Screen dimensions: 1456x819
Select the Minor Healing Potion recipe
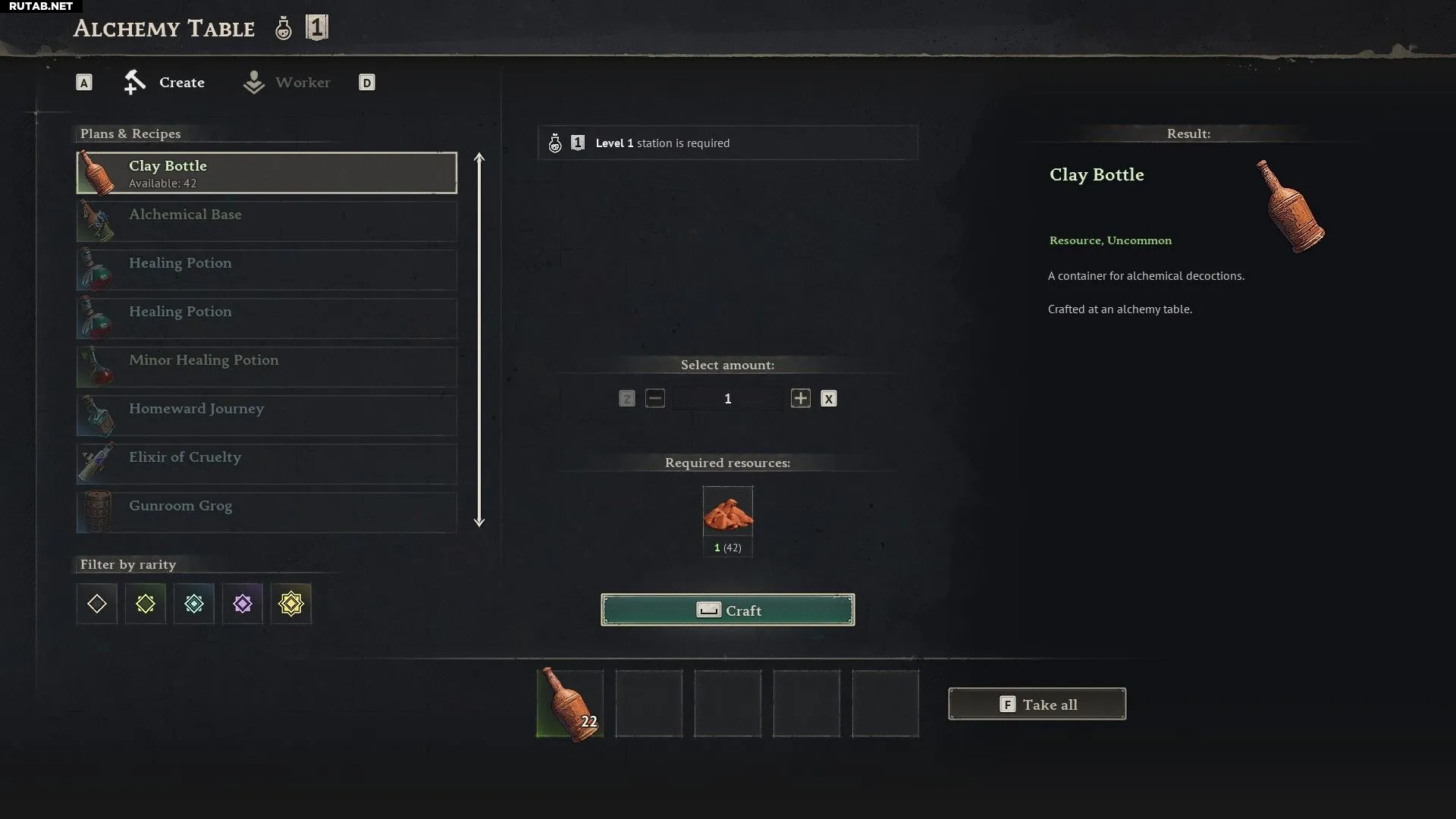267,366
